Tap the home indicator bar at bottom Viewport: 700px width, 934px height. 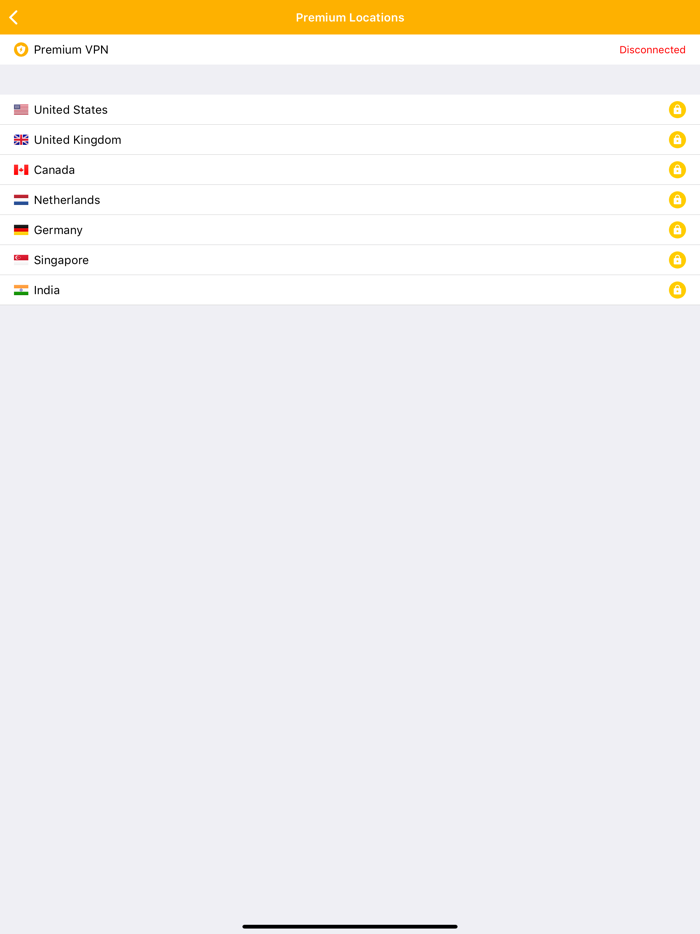coord(350,926)
